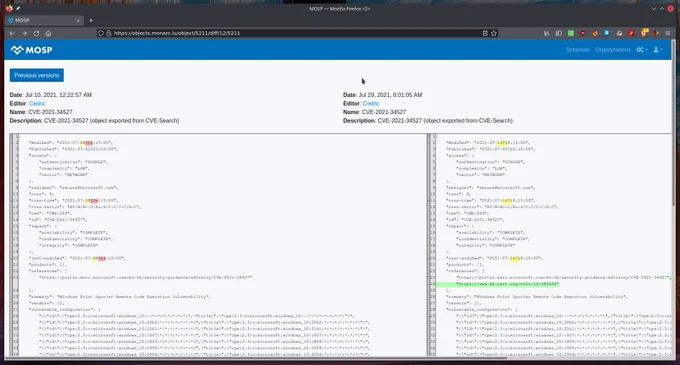
Task: Click the red highlighted last-modified date in left pane
Action: 101,258
